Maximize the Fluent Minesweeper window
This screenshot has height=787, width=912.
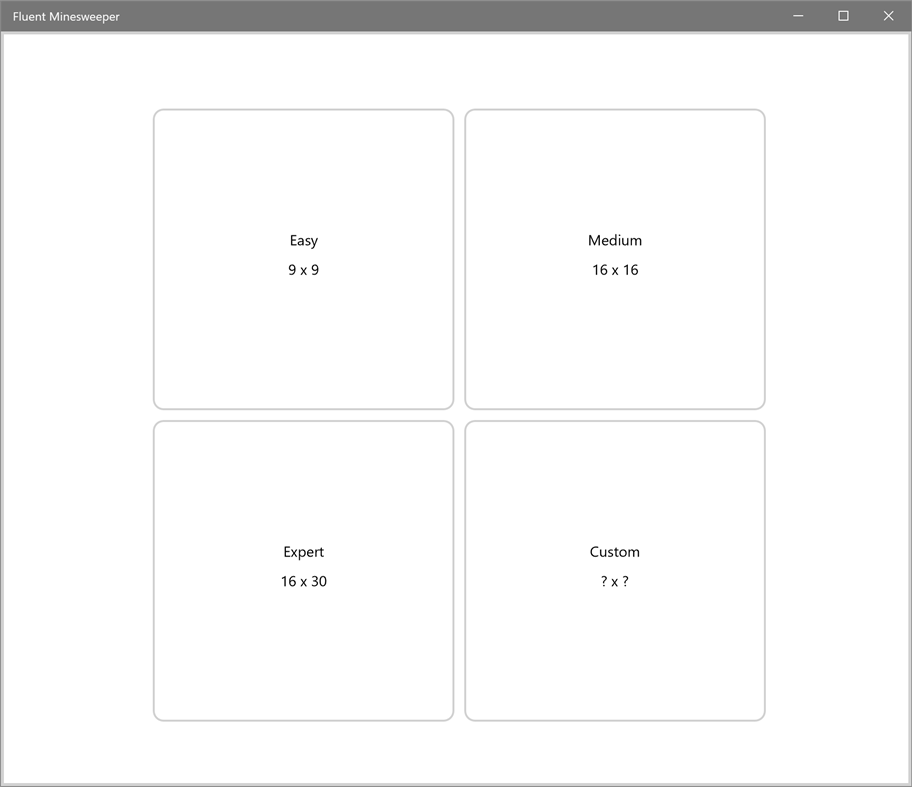pyautogui.click(x=843, y=16)
